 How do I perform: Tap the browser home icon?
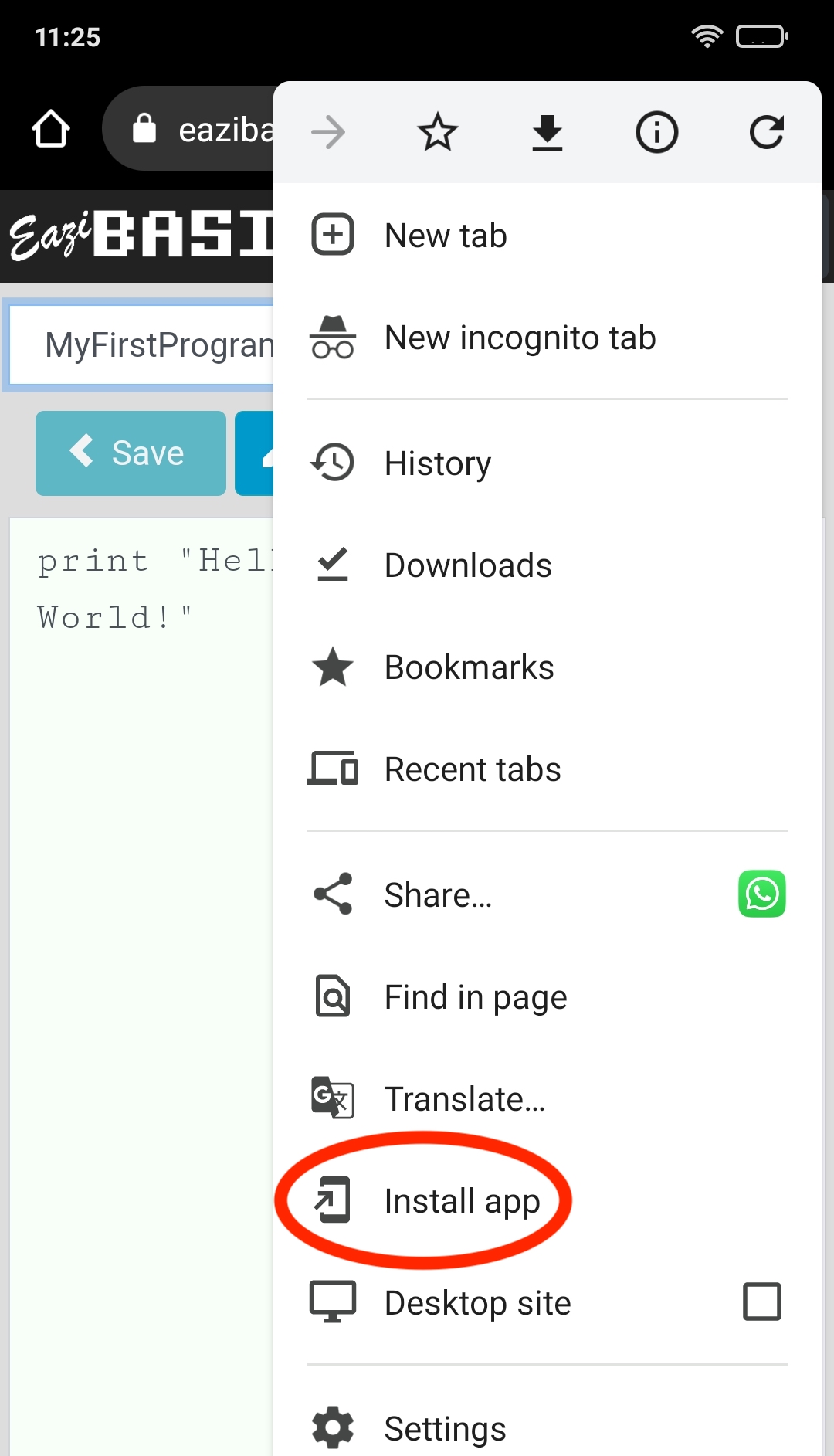click(x=51, y=129)
